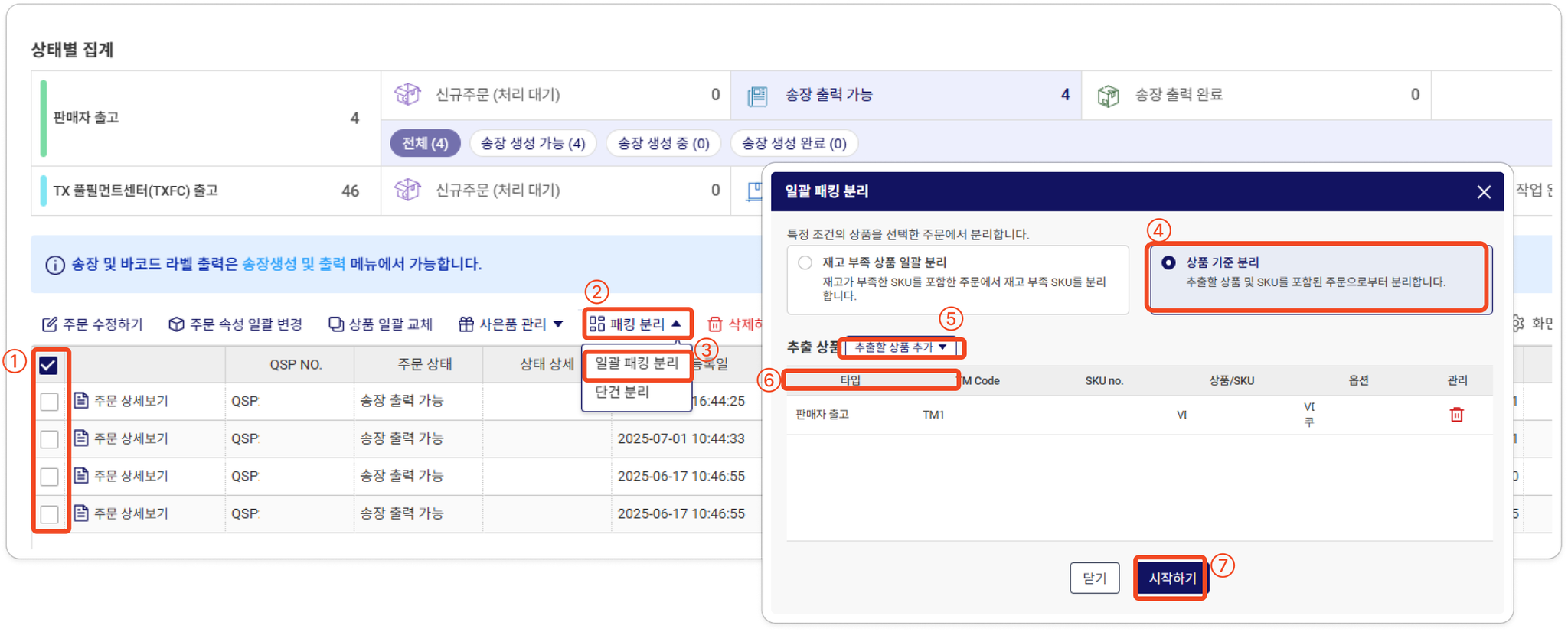This screenshot has width=1568, height=632.
Task: Switch to the 전체 (4) filter tab
Action: [x=425, y=143]
